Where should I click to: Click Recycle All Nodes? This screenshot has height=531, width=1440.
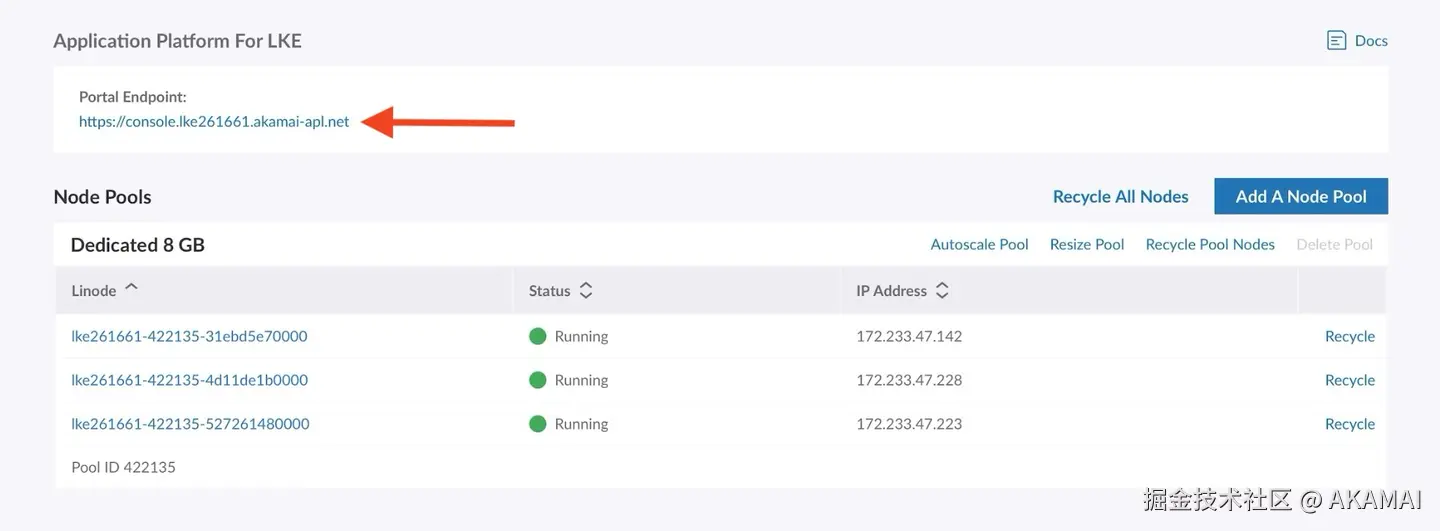pyautogui.click(x=1120, y=197)
